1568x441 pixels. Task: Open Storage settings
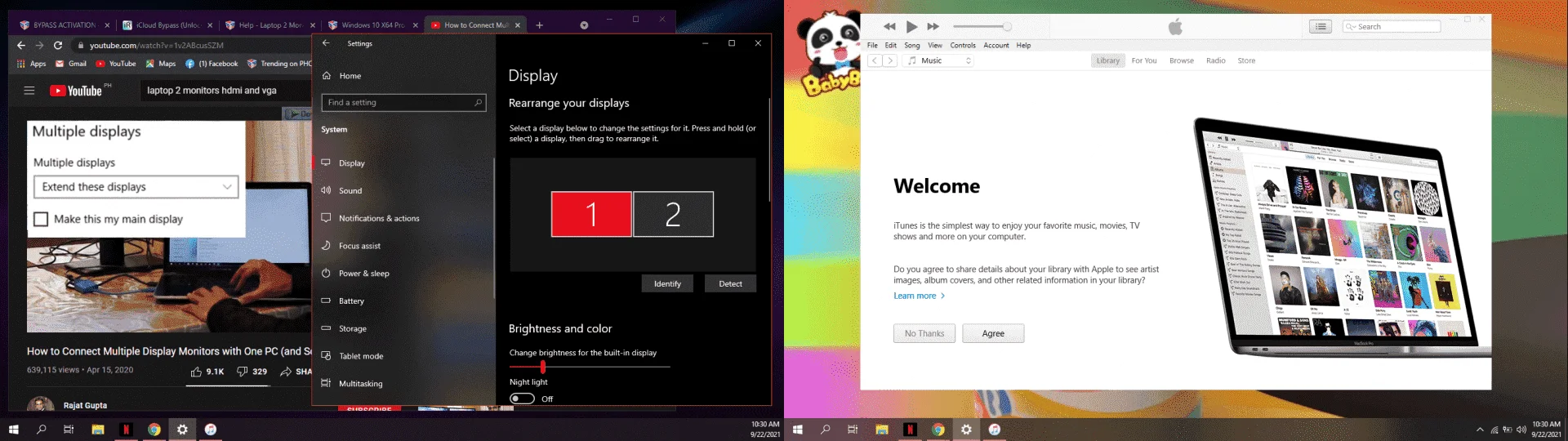(x=352, y=329)
